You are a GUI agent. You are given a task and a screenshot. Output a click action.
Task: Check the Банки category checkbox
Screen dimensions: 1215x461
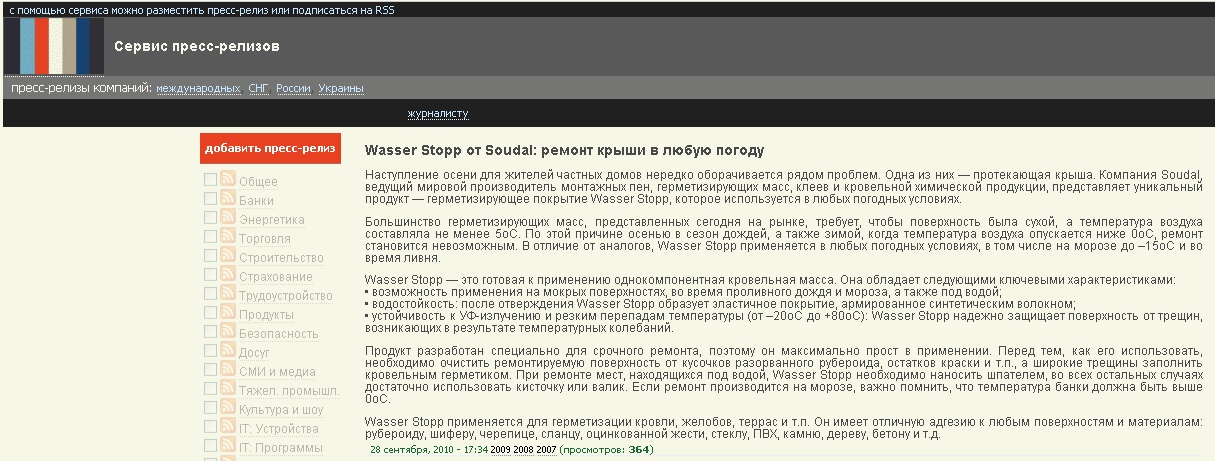(211, 199)
